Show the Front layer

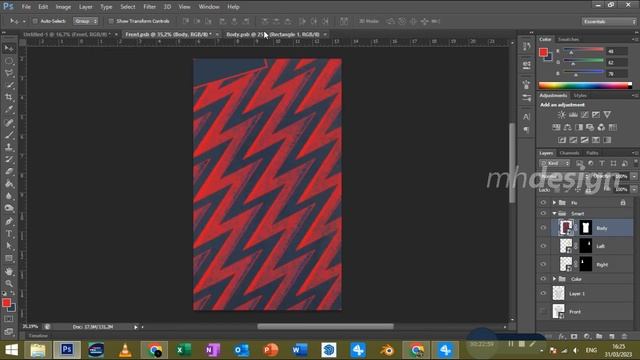coord(543,311)
